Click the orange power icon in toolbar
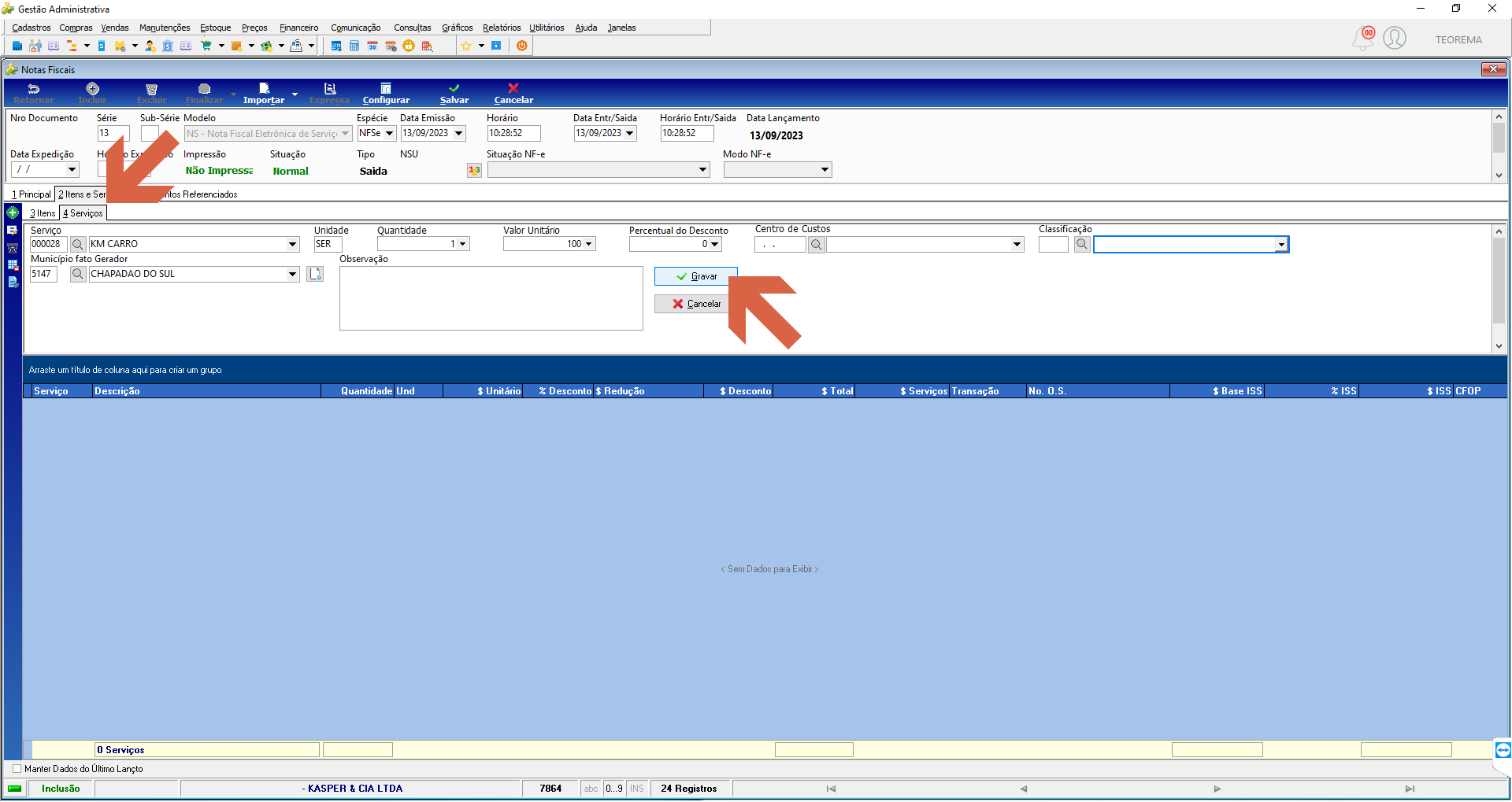Image resolution: width=1512 pixels, height=802 pixels. [522, 46]
